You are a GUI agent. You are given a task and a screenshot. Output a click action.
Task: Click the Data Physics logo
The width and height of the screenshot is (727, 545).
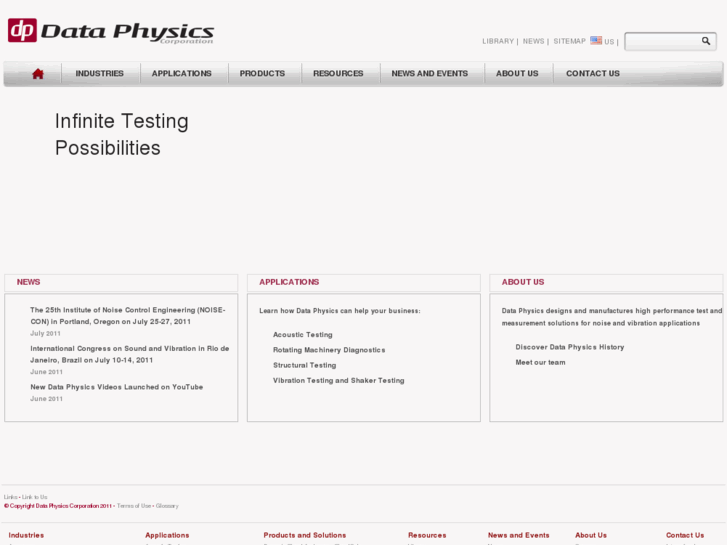pos(111,31)
